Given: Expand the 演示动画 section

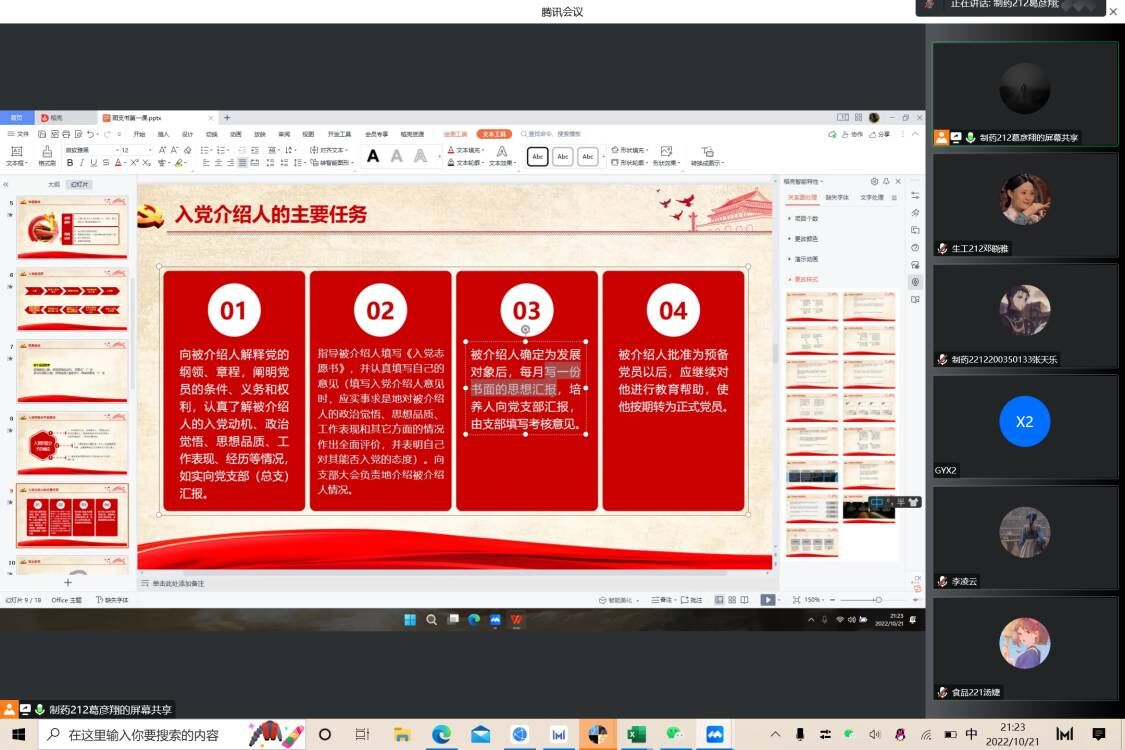Looking at the screenshot, I should [x=806, y=259].
